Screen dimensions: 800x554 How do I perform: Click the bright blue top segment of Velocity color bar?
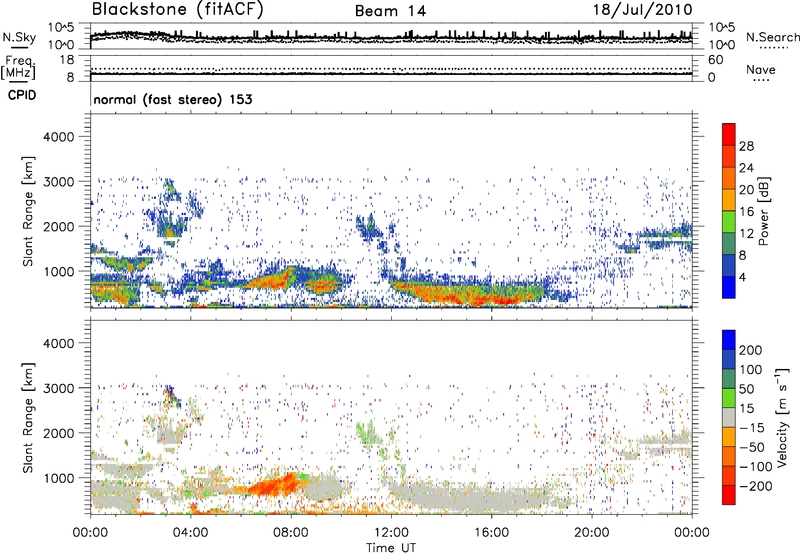729,340
